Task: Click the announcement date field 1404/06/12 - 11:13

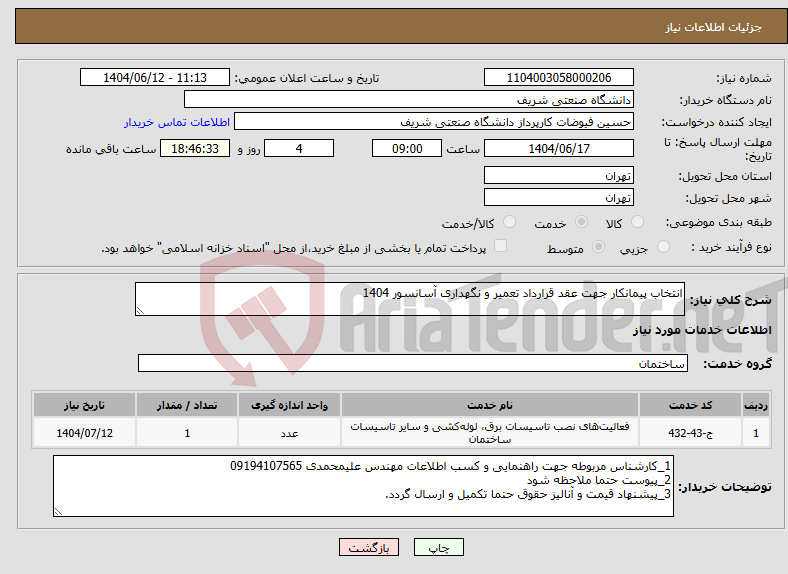Action: [x=155, y=77]
